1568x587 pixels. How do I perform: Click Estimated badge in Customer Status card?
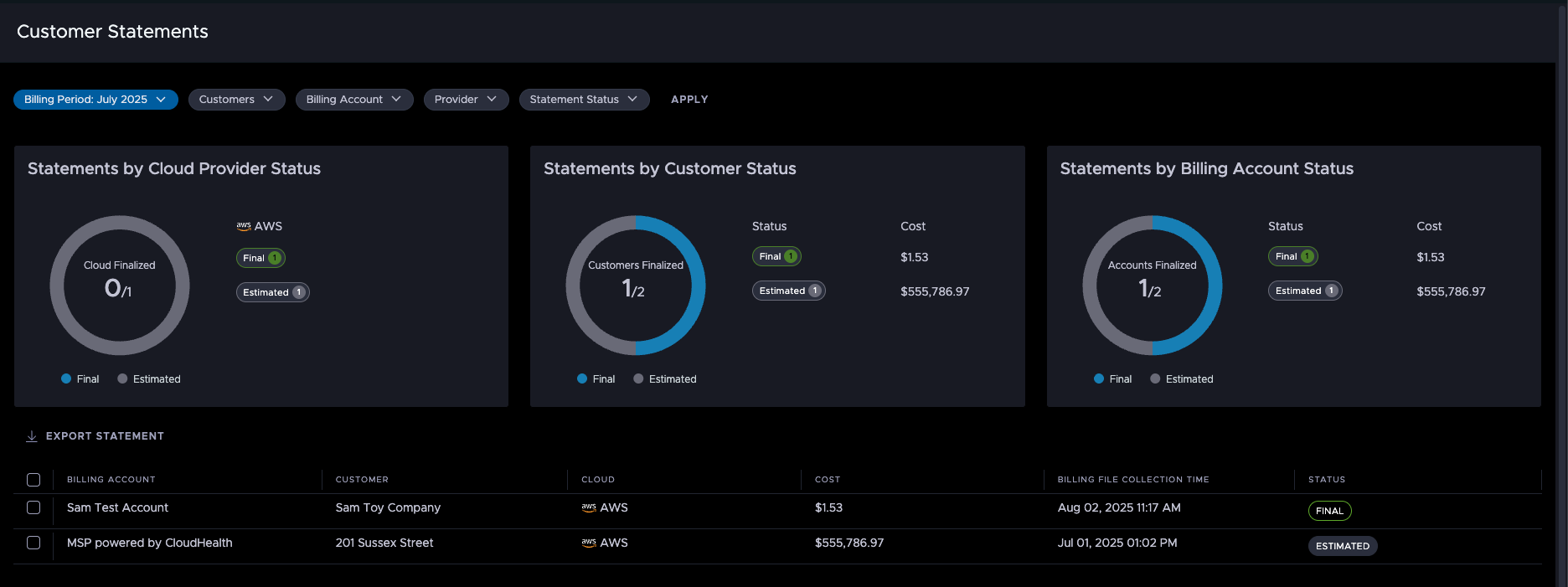click(789, 291)
